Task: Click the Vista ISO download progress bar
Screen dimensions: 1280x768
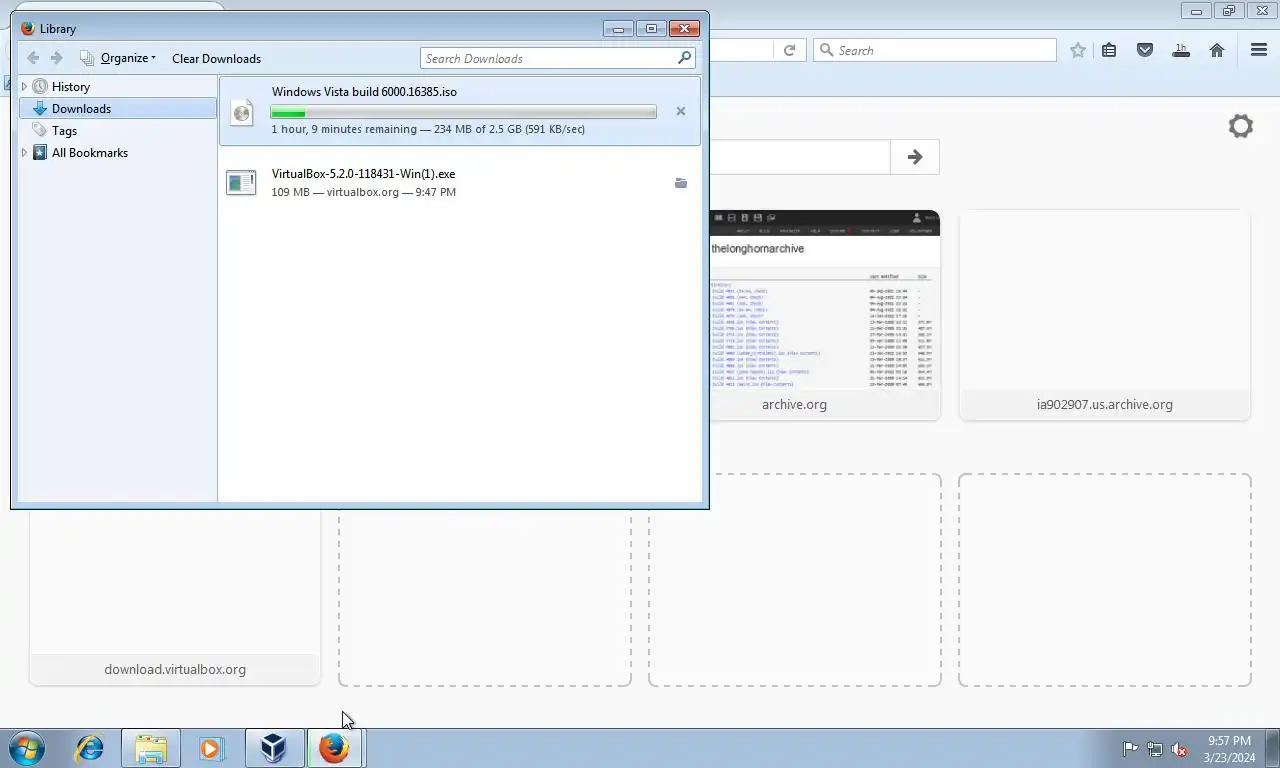Action: (464, 112)
